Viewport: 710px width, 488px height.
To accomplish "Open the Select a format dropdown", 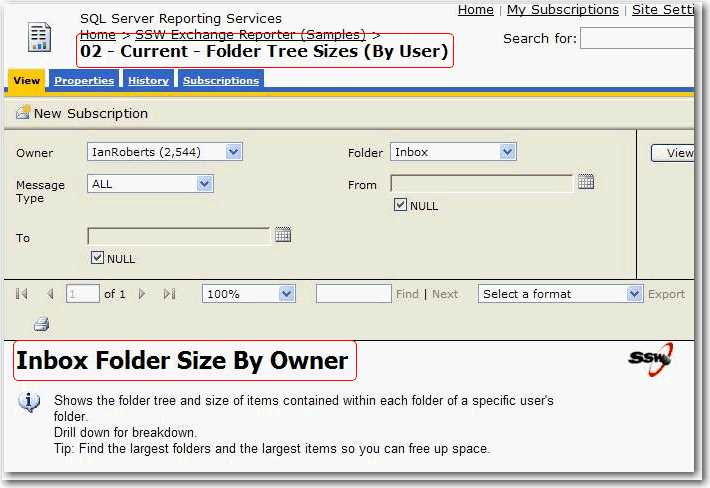I will (634, 294).
